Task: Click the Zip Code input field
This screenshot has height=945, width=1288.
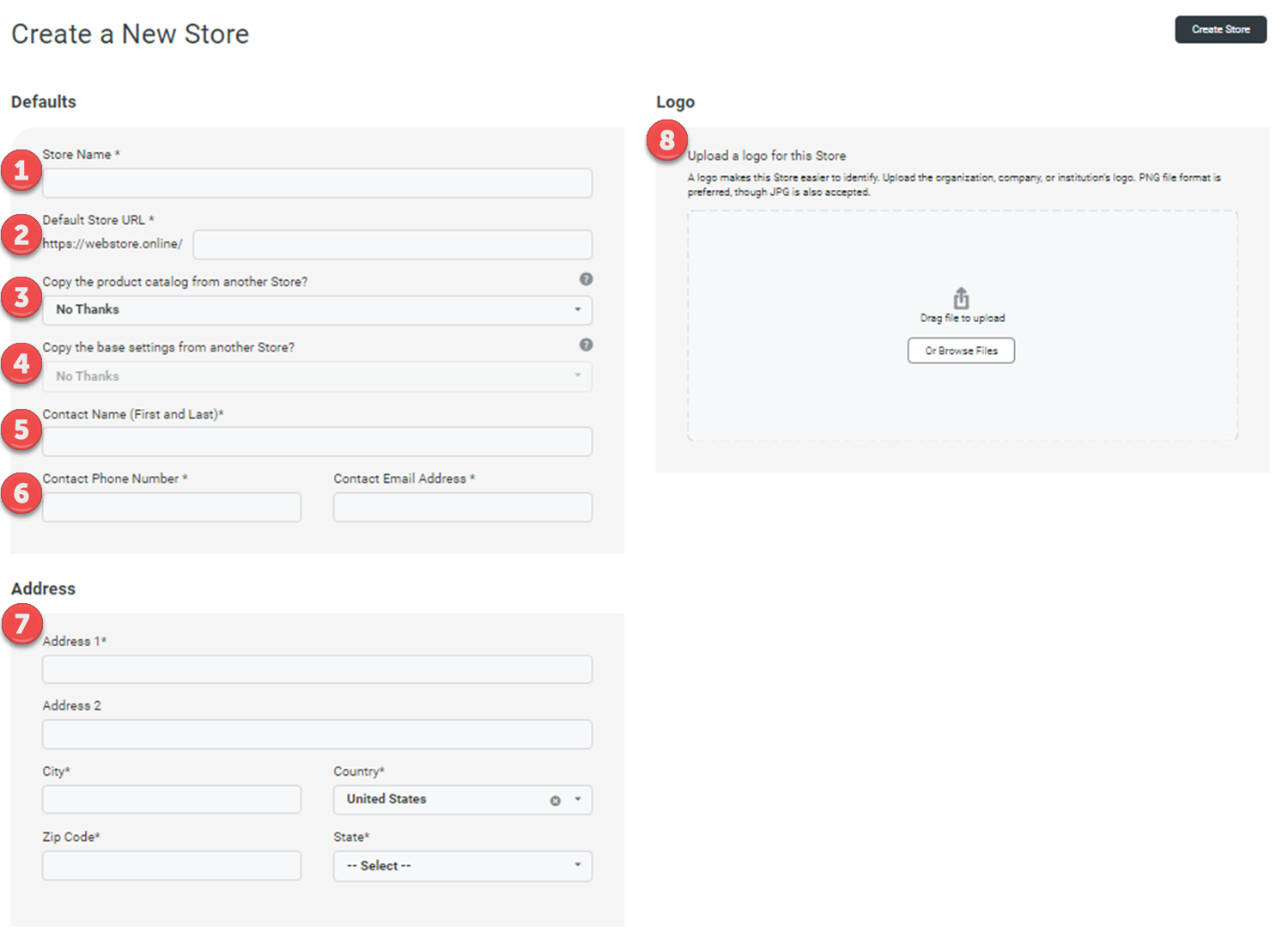Action: click(x=171, y=865)
